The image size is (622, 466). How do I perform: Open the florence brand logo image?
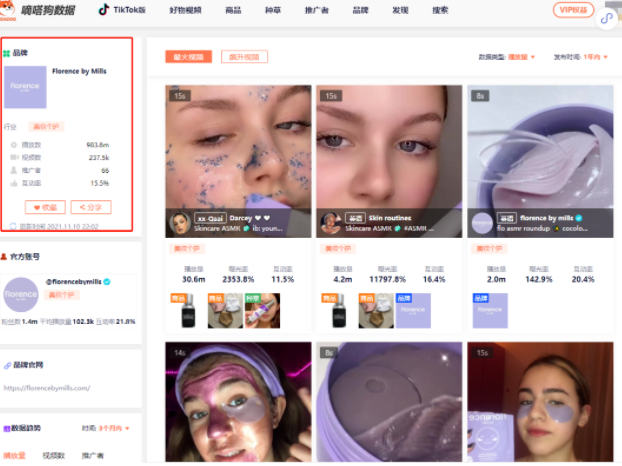tap(25, 87)
